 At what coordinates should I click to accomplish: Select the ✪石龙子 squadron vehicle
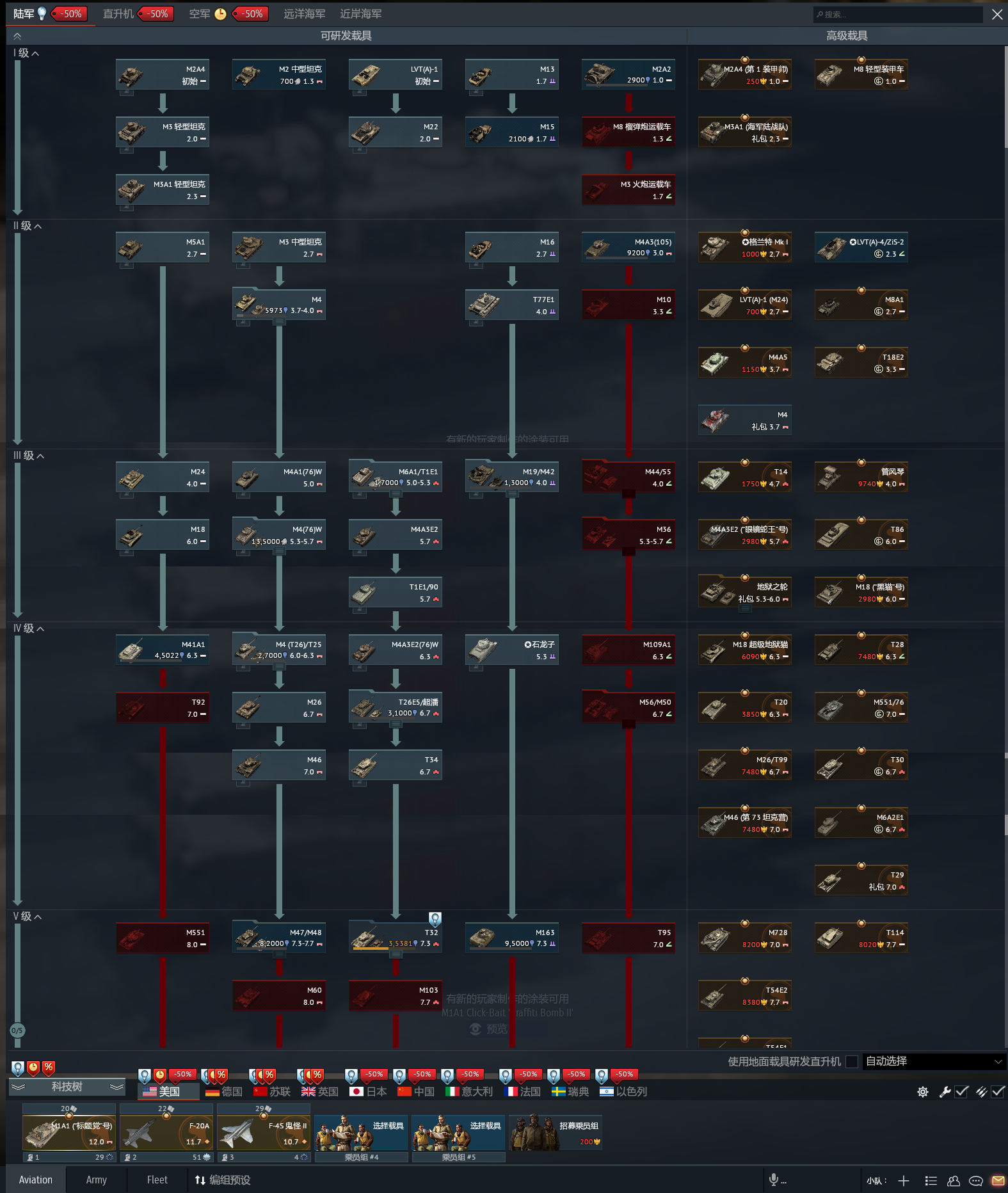tap(512, 650)
